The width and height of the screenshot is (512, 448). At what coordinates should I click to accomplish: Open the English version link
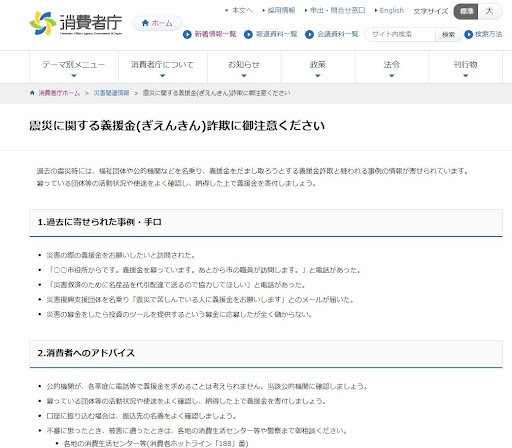coord(392,11)
